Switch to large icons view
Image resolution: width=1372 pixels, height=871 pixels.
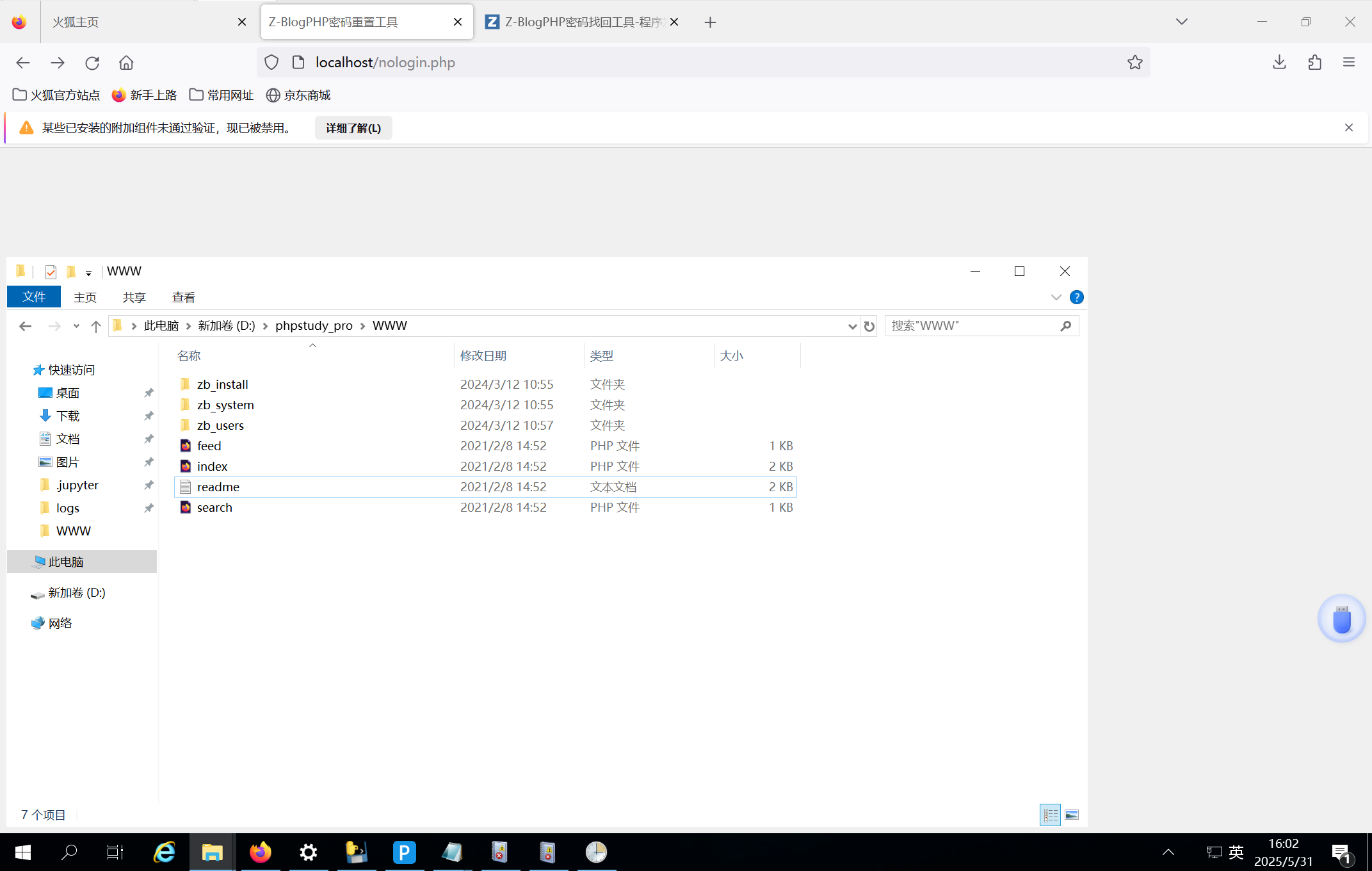point(1071,815)
